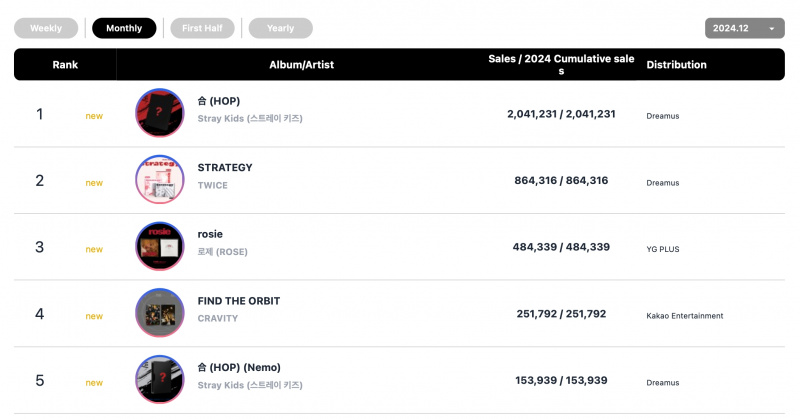The height and width of the screenshot is (419, 800).
Task: Select the Monthly chart tab
Action: [124, 28]
